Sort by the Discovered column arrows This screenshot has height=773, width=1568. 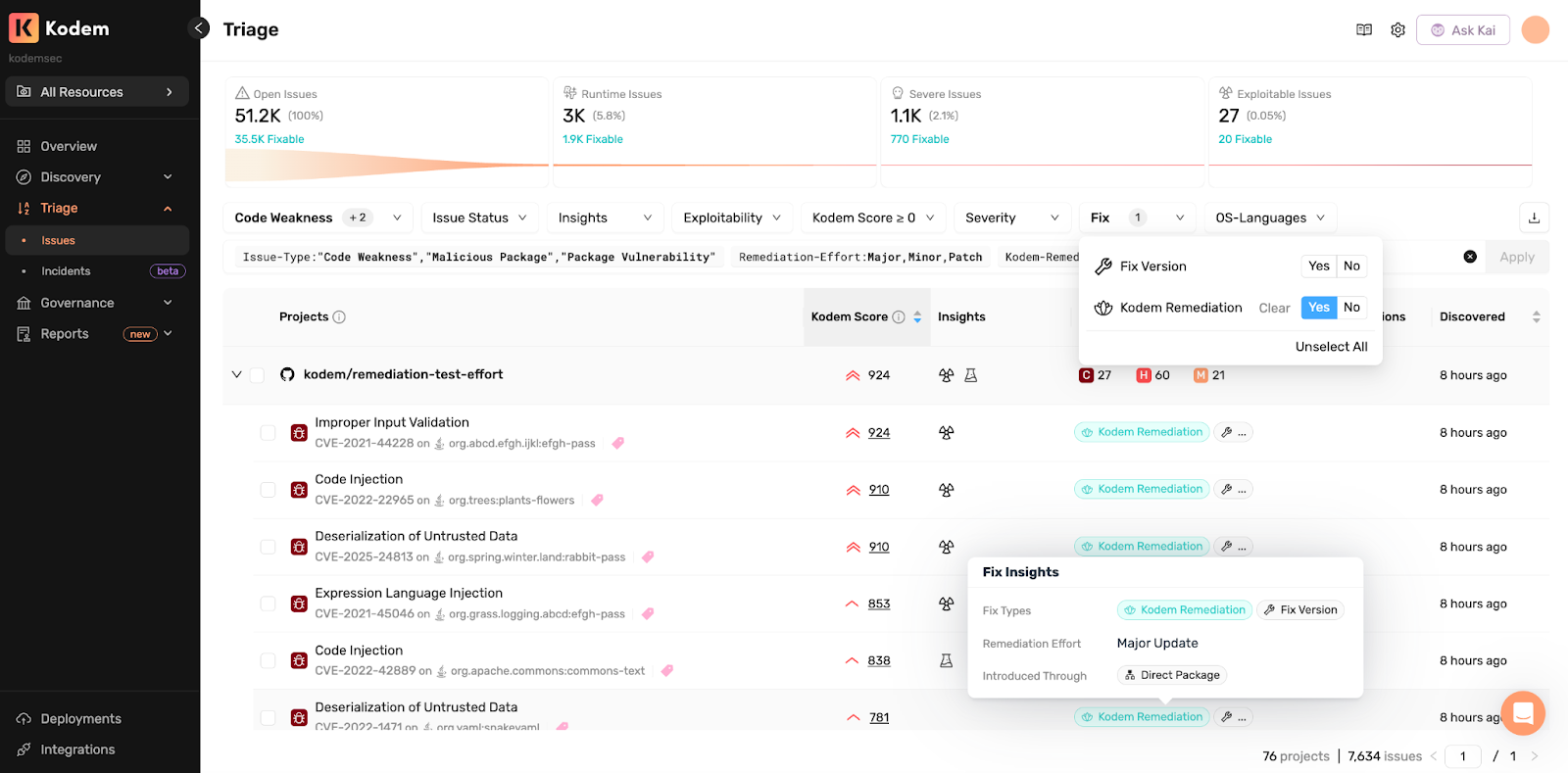(x=1536, y=317)
